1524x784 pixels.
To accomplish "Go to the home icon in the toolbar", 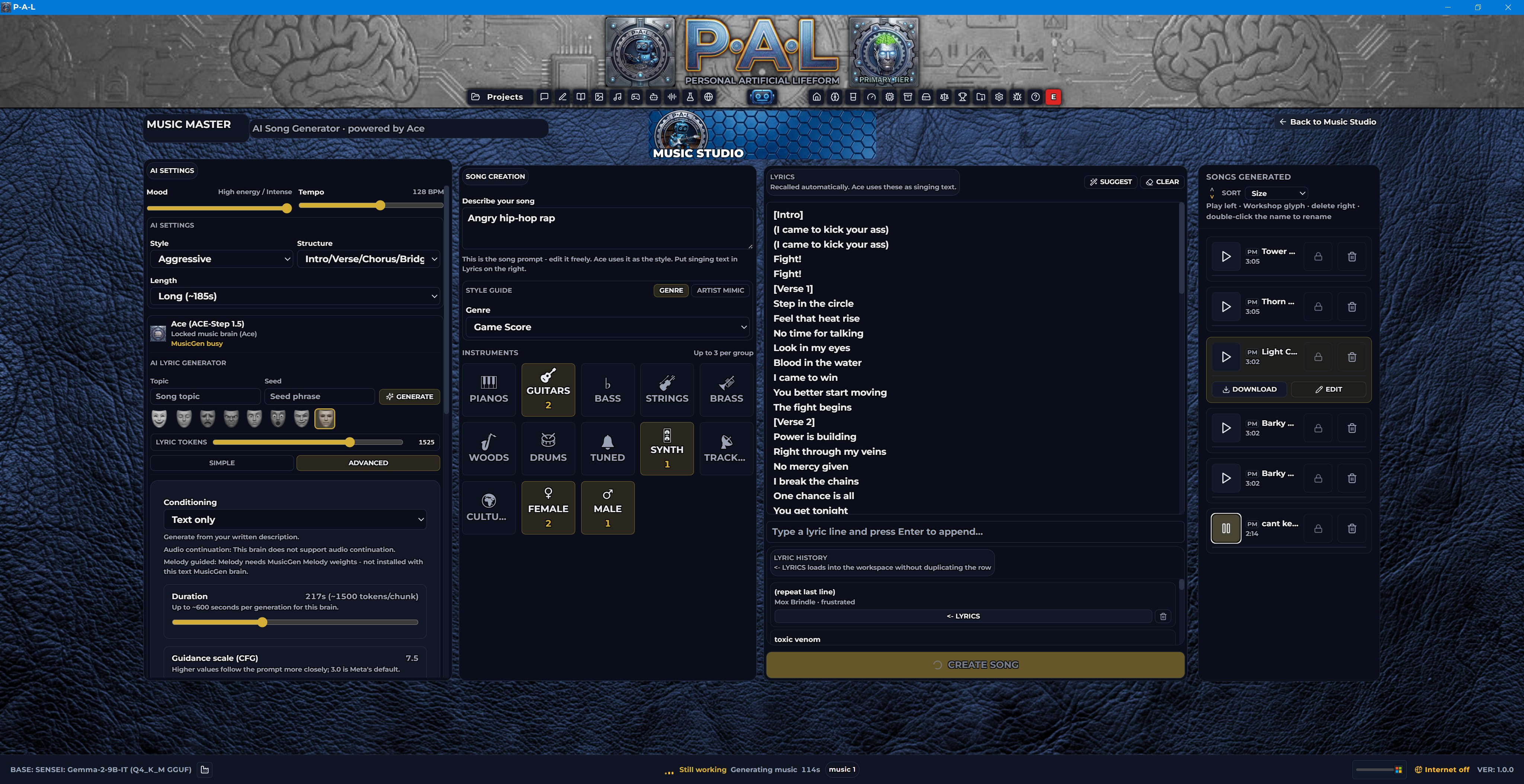I will point(816,97).
